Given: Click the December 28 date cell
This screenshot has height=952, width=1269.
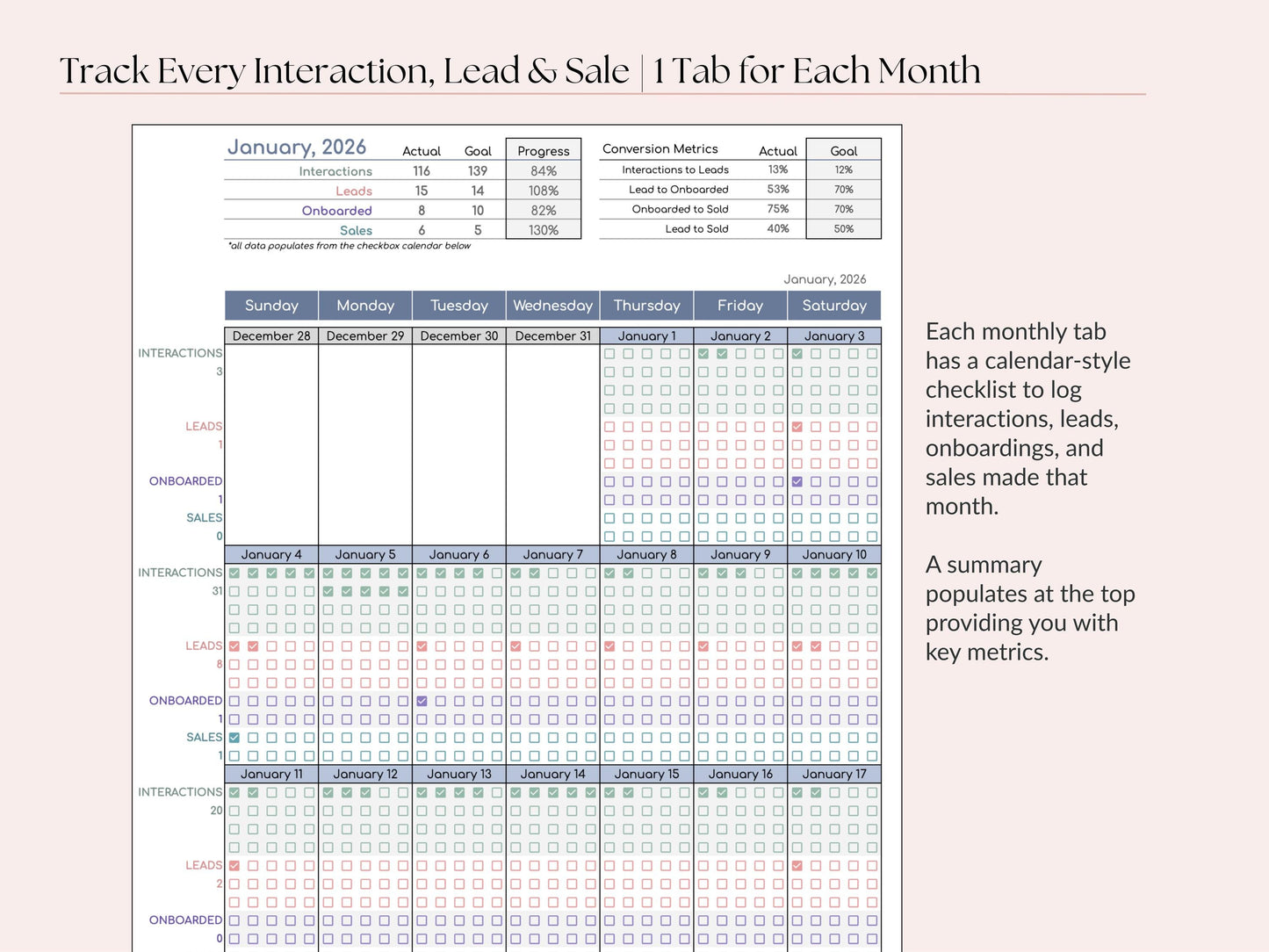Looking at the screenshot, I should coord(271,336).
